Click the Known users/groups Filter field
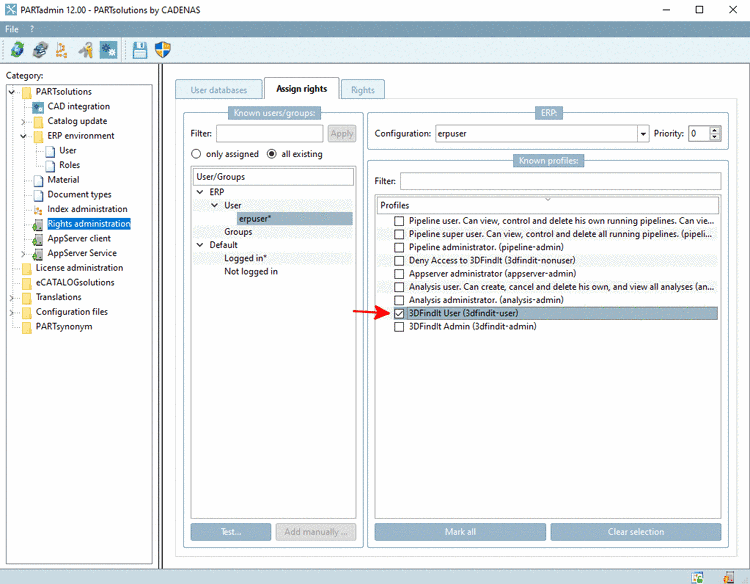 [270, 133]
